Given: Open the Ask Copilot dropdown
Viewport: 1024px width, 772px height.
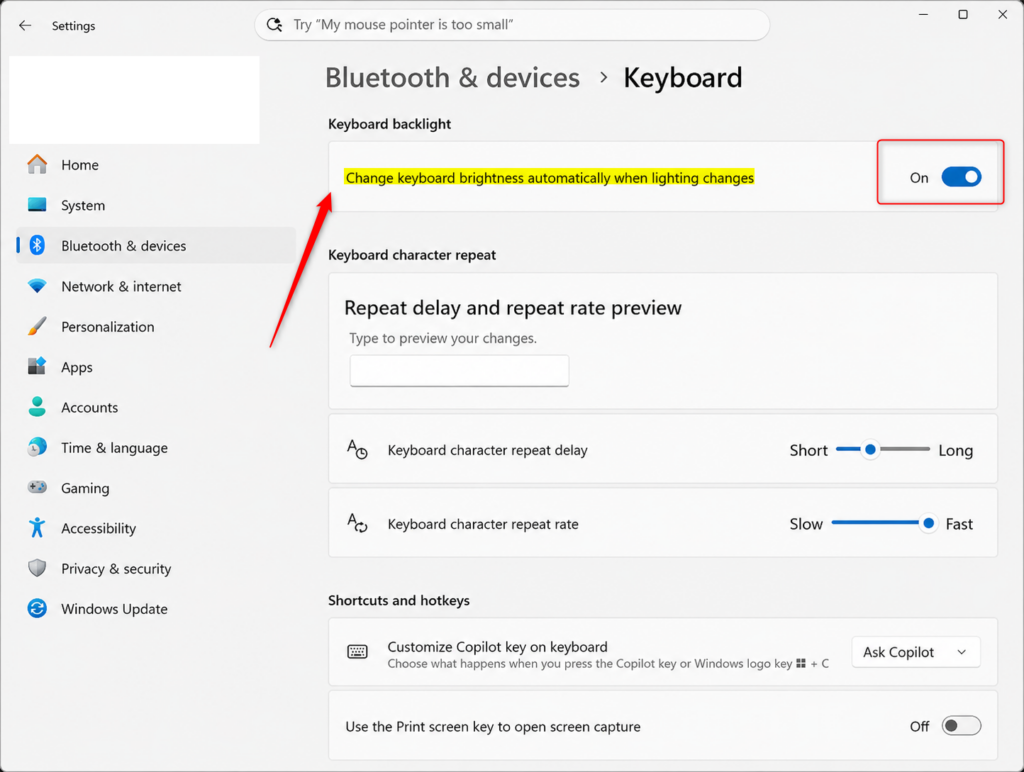Looking at the screenshot, I should 916,652.
